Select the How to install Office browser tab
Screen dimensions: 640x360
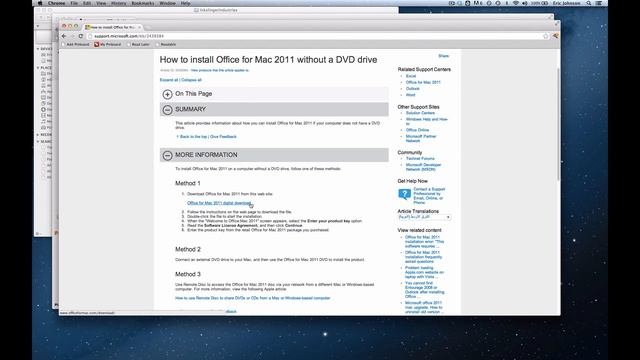112,27
